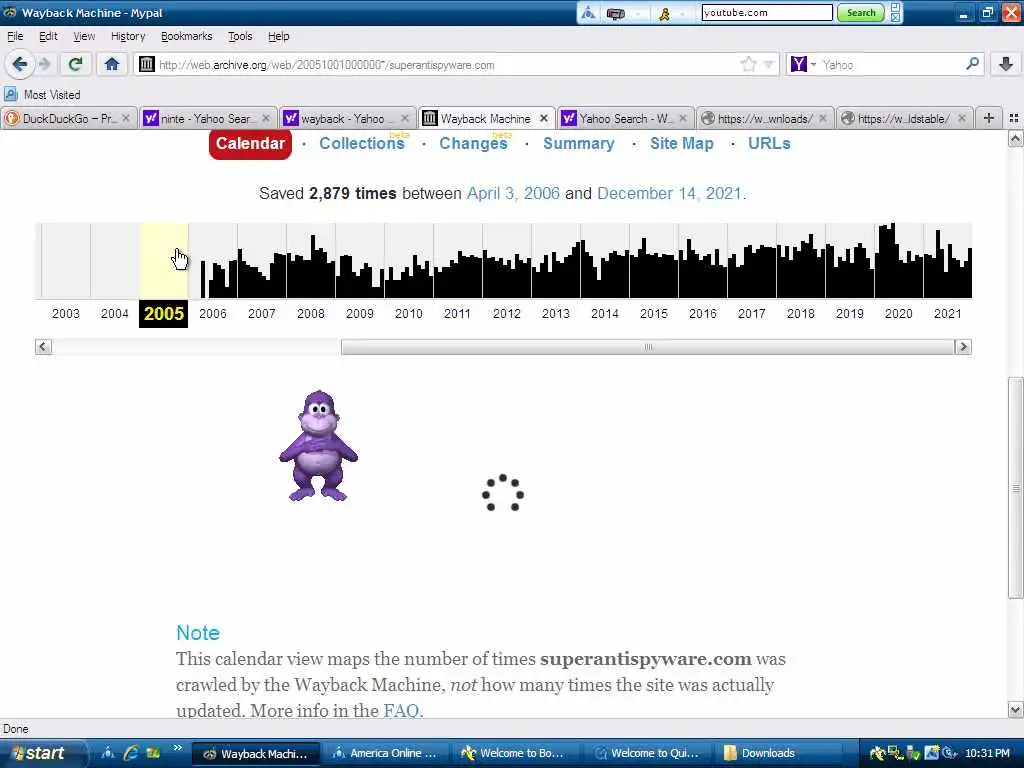
Task: Select year 2006 on the timeline
Action: pyautogui.click(x=213, y=313)
